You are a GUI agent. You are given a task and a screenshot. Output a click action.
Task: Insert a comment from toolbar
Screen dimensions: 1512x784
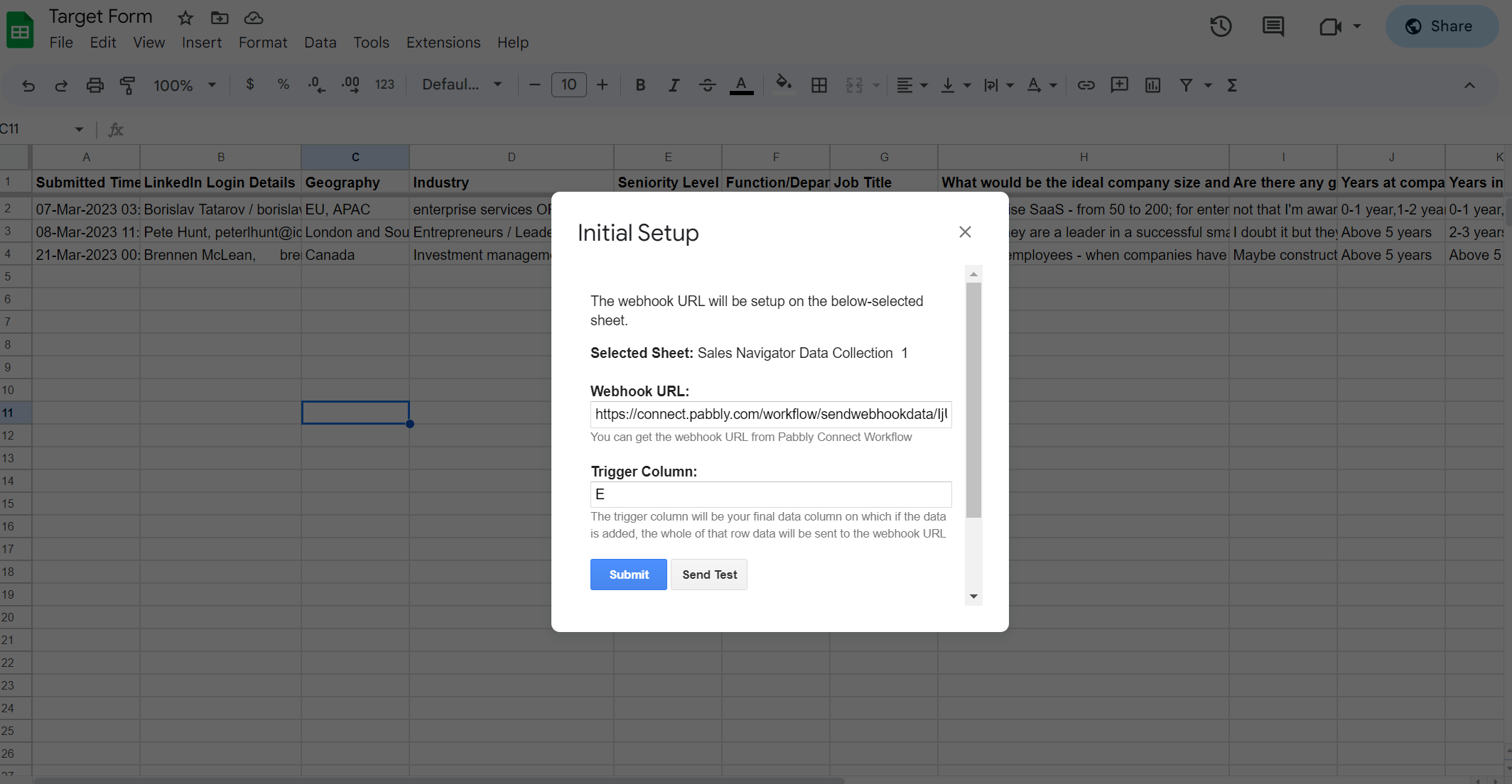click(x=1119, y=85)
